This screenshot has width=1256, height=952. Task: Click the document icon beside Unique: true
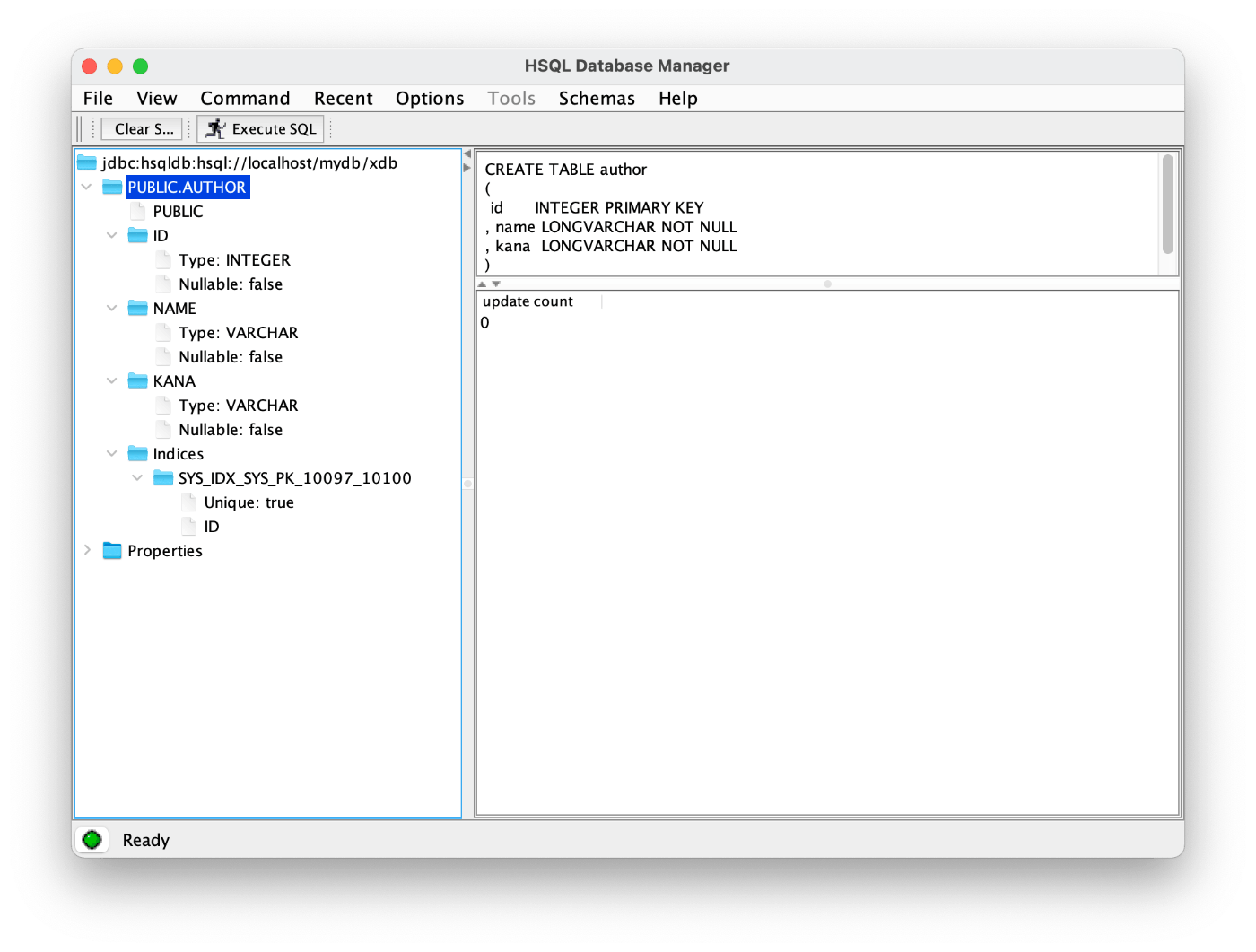(x=188, y=502)
